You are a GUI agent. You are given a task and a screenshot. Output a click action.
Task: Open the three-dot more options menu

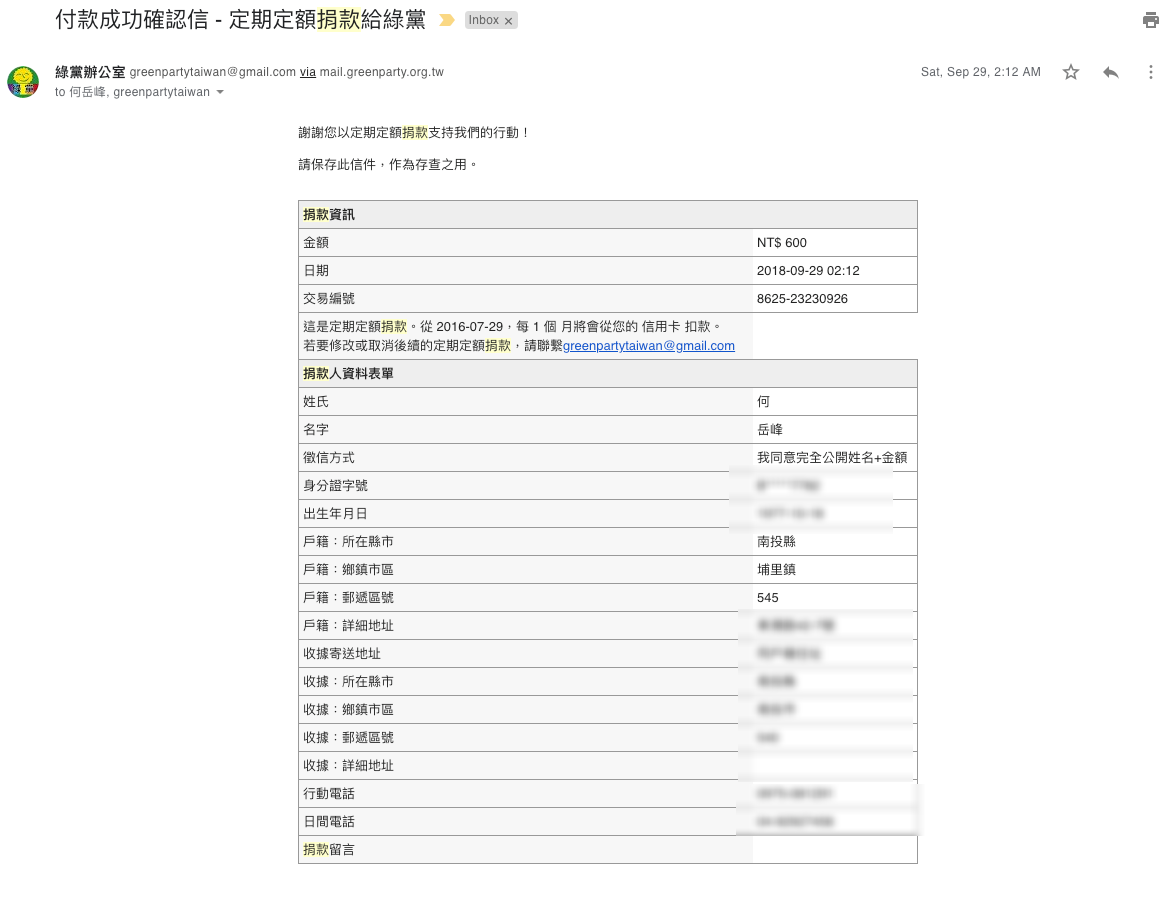[x=1150, y=72]
